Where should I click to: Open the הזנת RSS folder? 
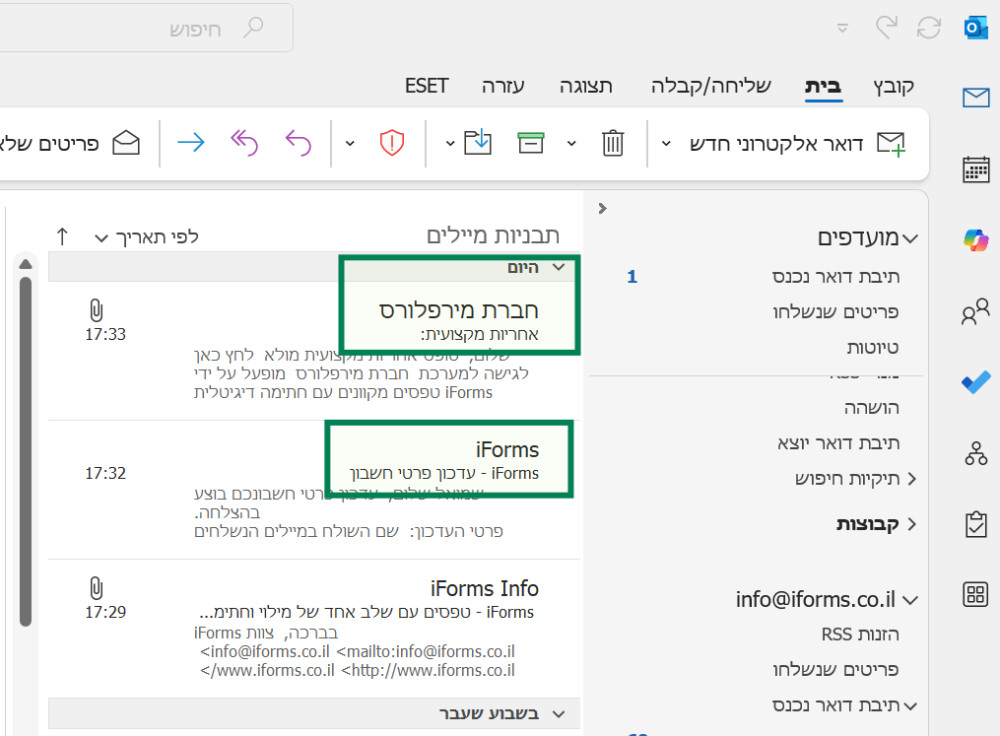860,635
